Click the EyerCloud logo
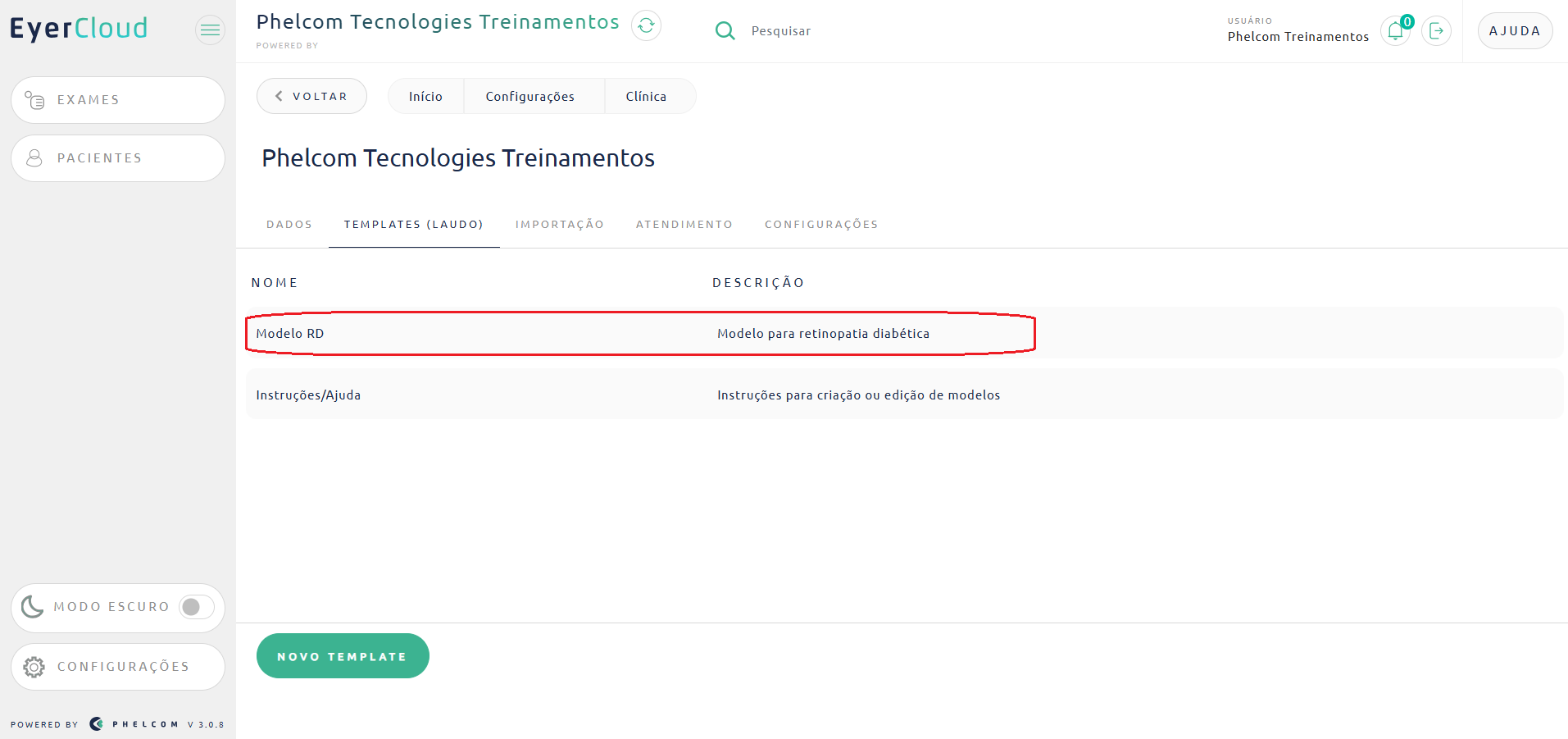1568x739 pixels. click(x=79, y=29)
